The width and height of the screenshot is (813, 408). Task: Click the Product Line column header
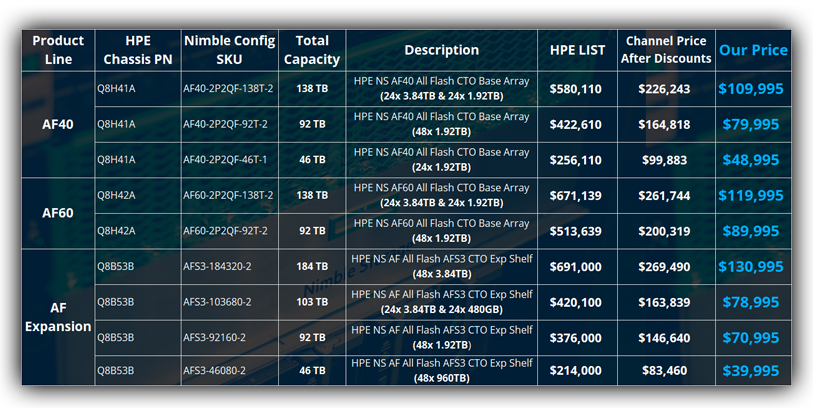pos(58,50)
